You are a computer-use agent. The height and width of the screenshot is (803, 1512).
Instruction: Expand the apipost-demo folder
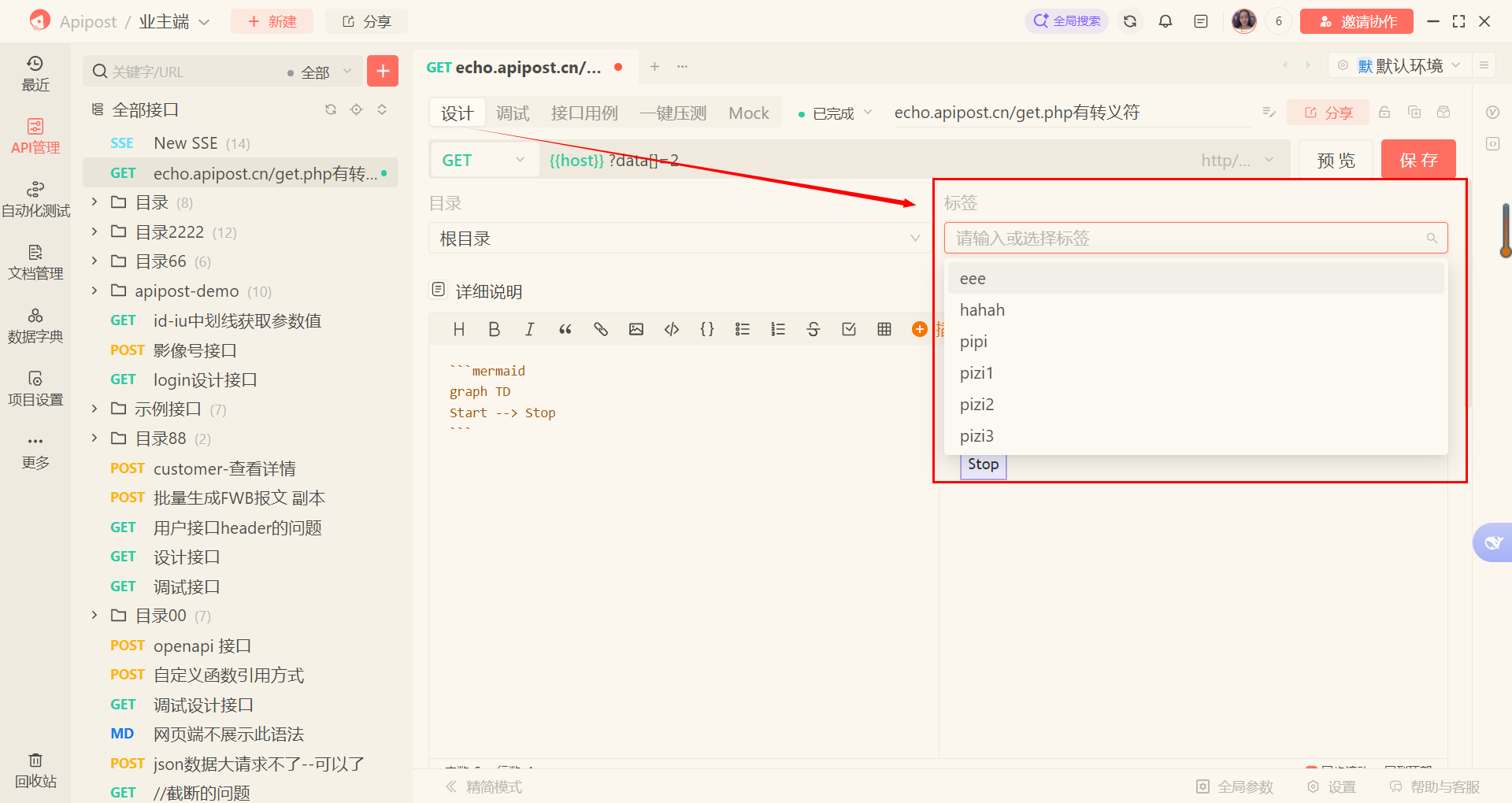click(94, 290)
